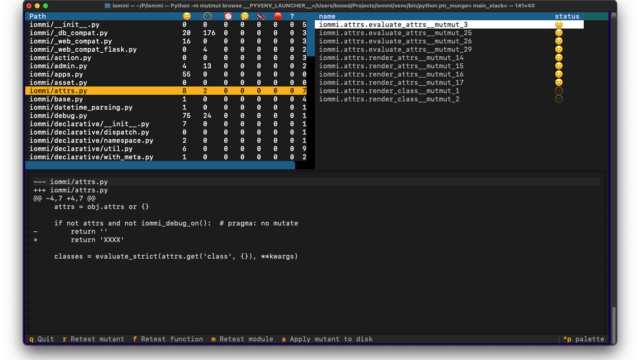Sort files by the Path column header
The height and width of the screenshot is (360, 640).
[38, 16]
